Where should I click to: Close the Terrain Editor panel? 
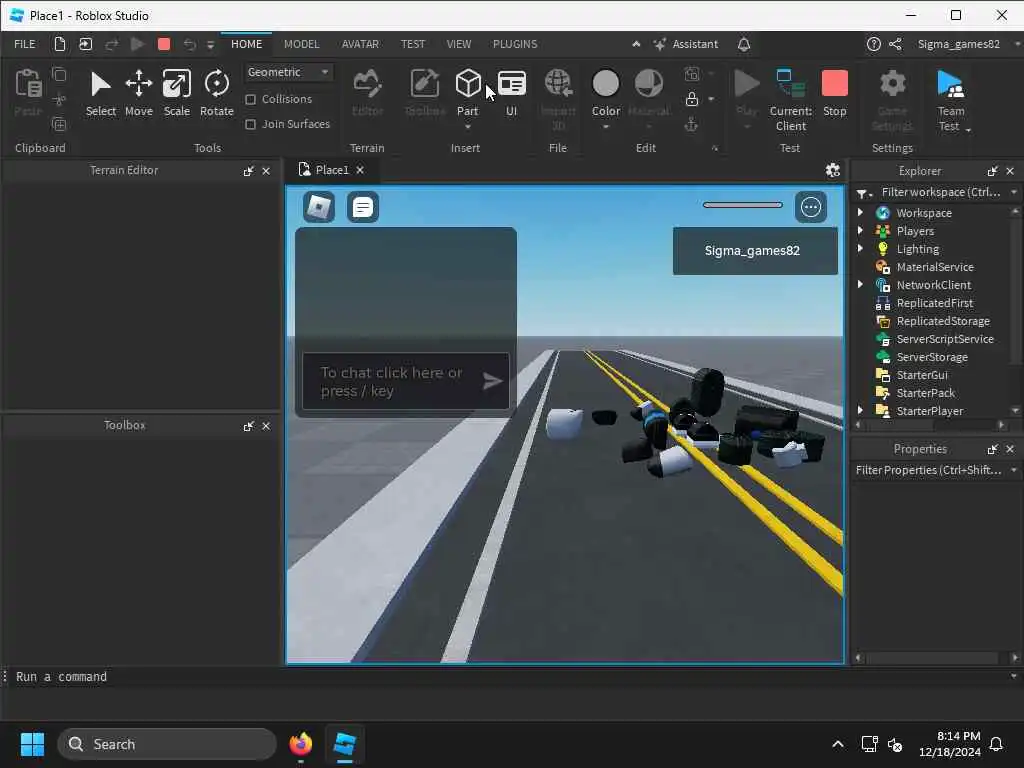[266, 171]
